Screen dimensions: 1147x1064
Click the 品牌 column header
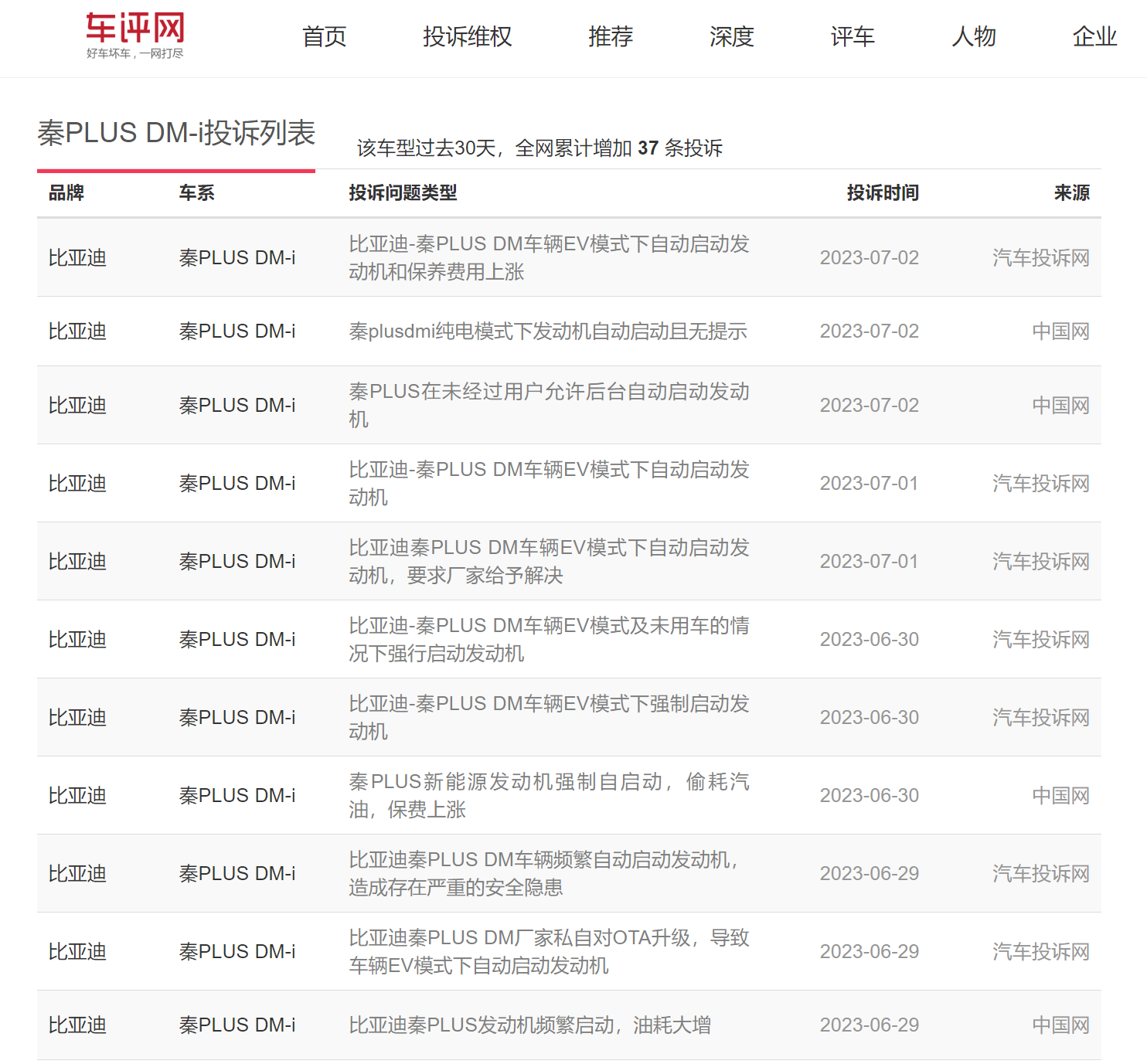(66, 192)
